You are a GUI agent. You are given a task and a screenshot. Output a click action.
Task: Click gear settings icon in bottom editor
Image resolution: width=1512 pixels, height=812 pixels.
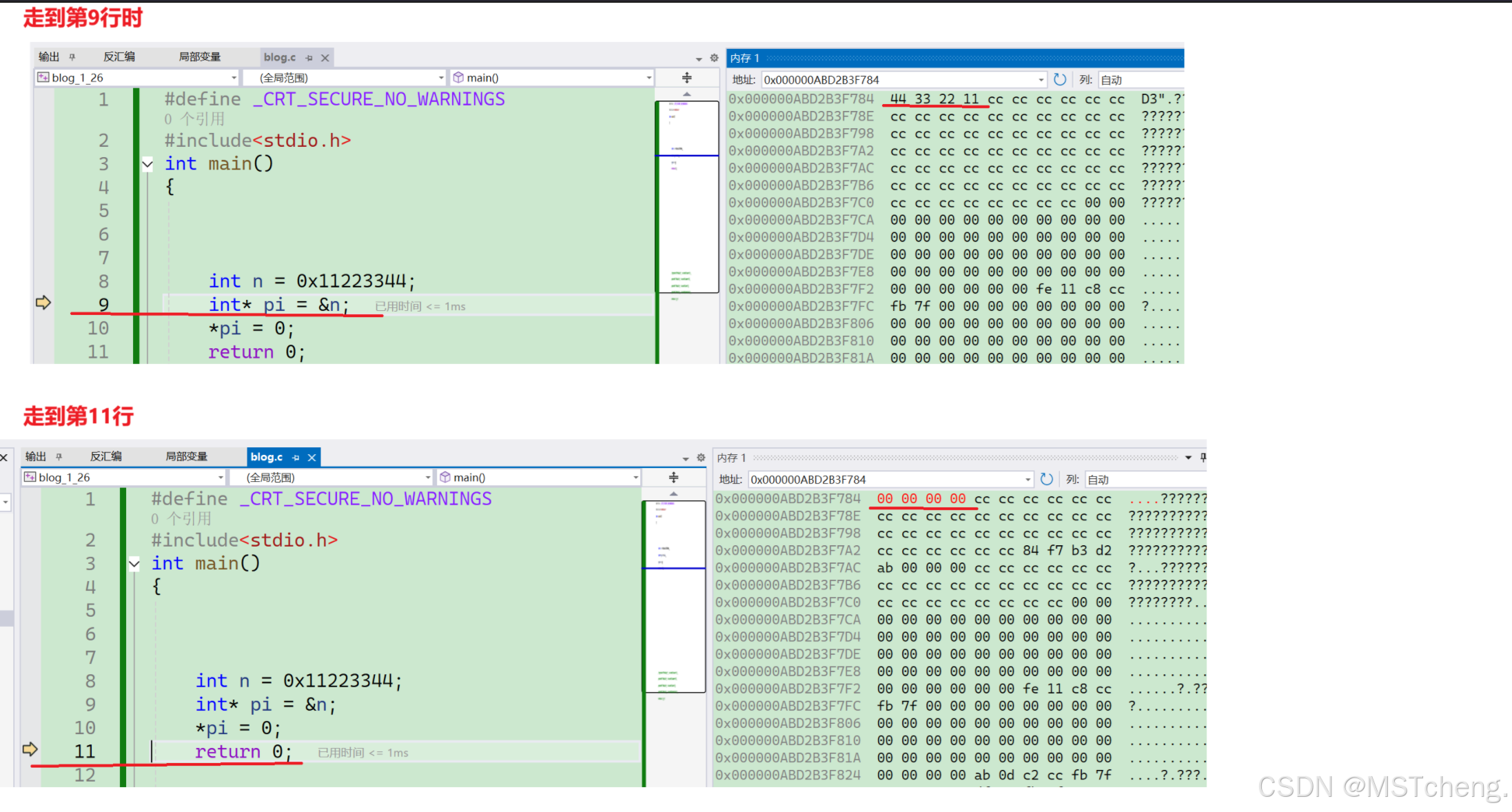click(701, 458)
